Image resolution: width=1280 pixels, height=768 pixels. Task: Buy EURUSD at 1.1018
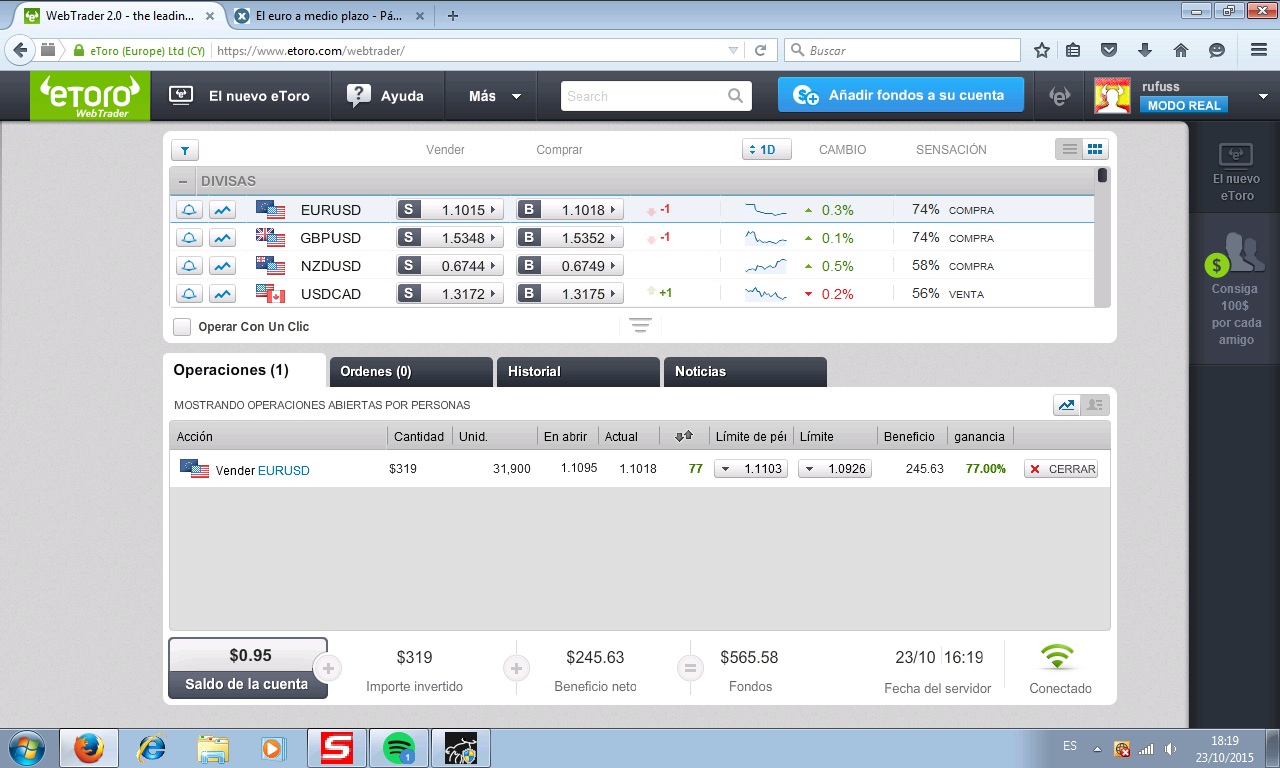(570, 210)
